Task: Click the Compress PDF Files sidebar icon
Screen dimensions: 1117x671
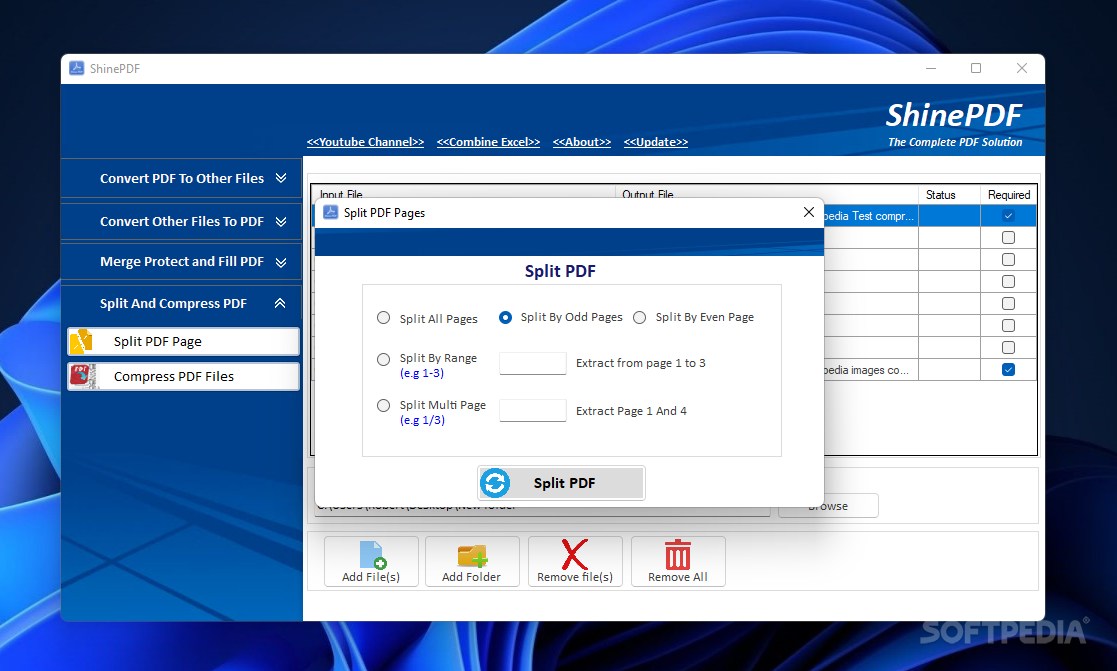Action: [82, 376]
